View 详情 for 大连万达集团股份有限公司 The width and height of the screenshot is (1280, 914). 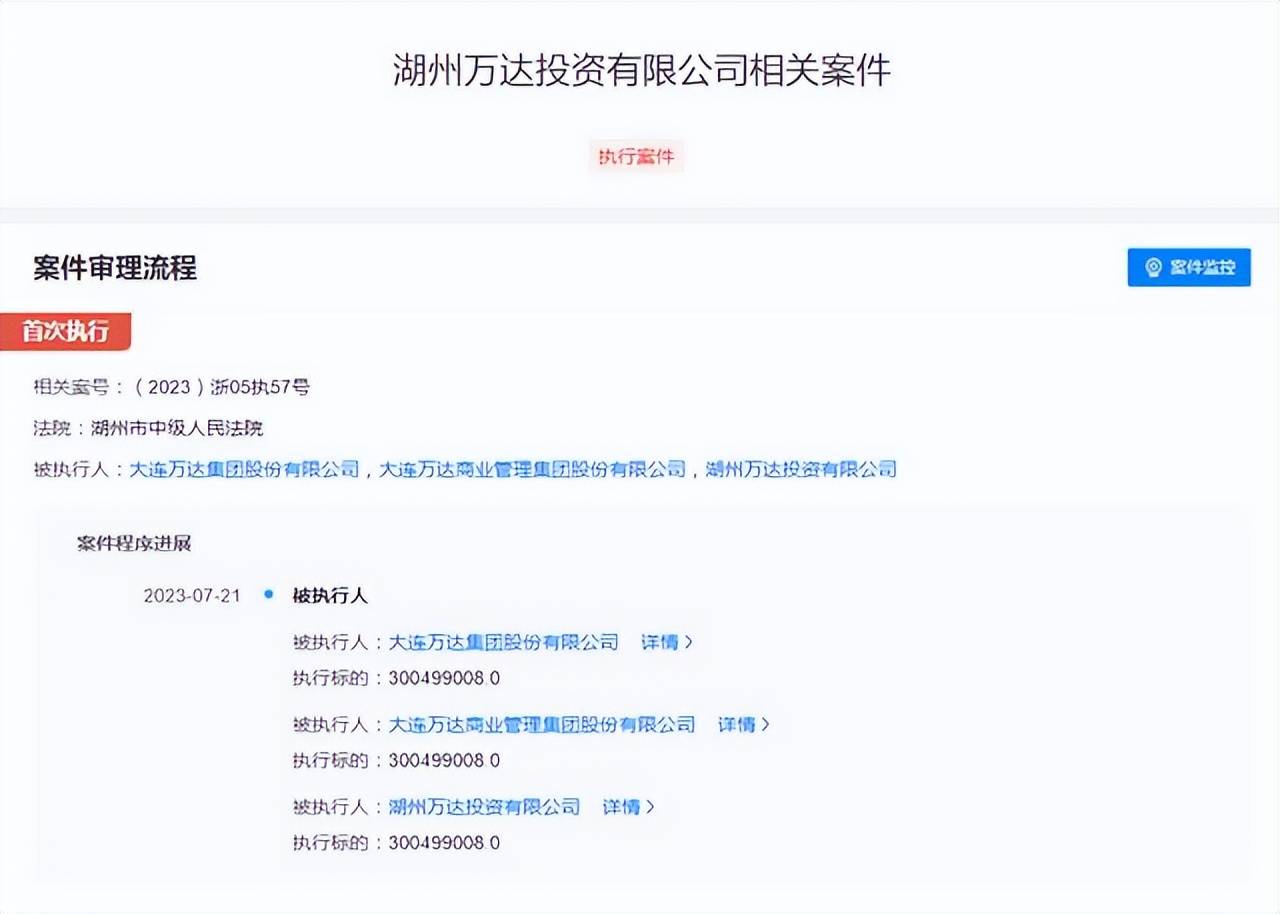pyautogui.click(x=667, y=642)
